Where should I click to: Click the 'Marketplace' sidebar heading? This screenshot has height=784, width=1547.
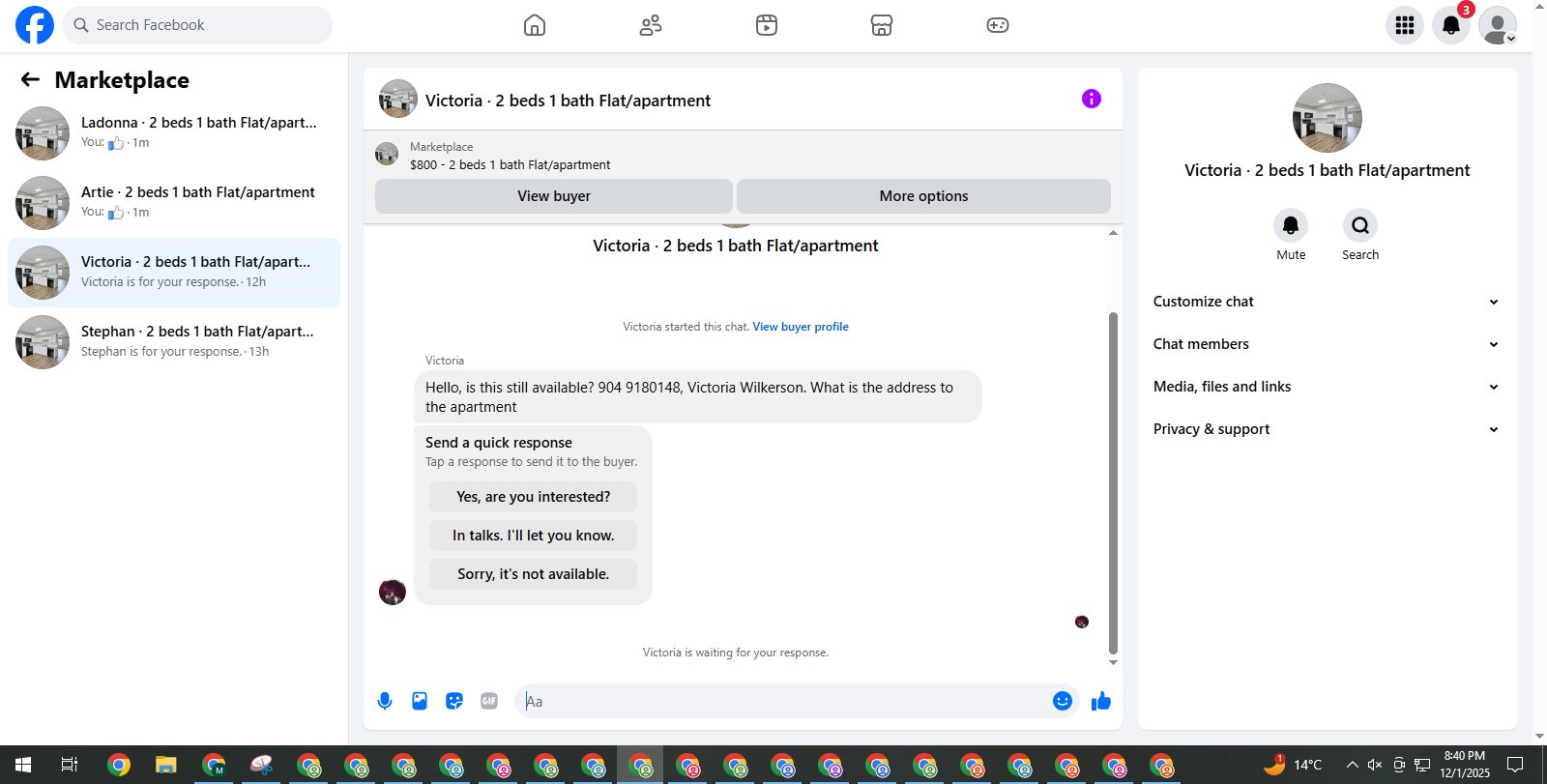click(122, 80)
